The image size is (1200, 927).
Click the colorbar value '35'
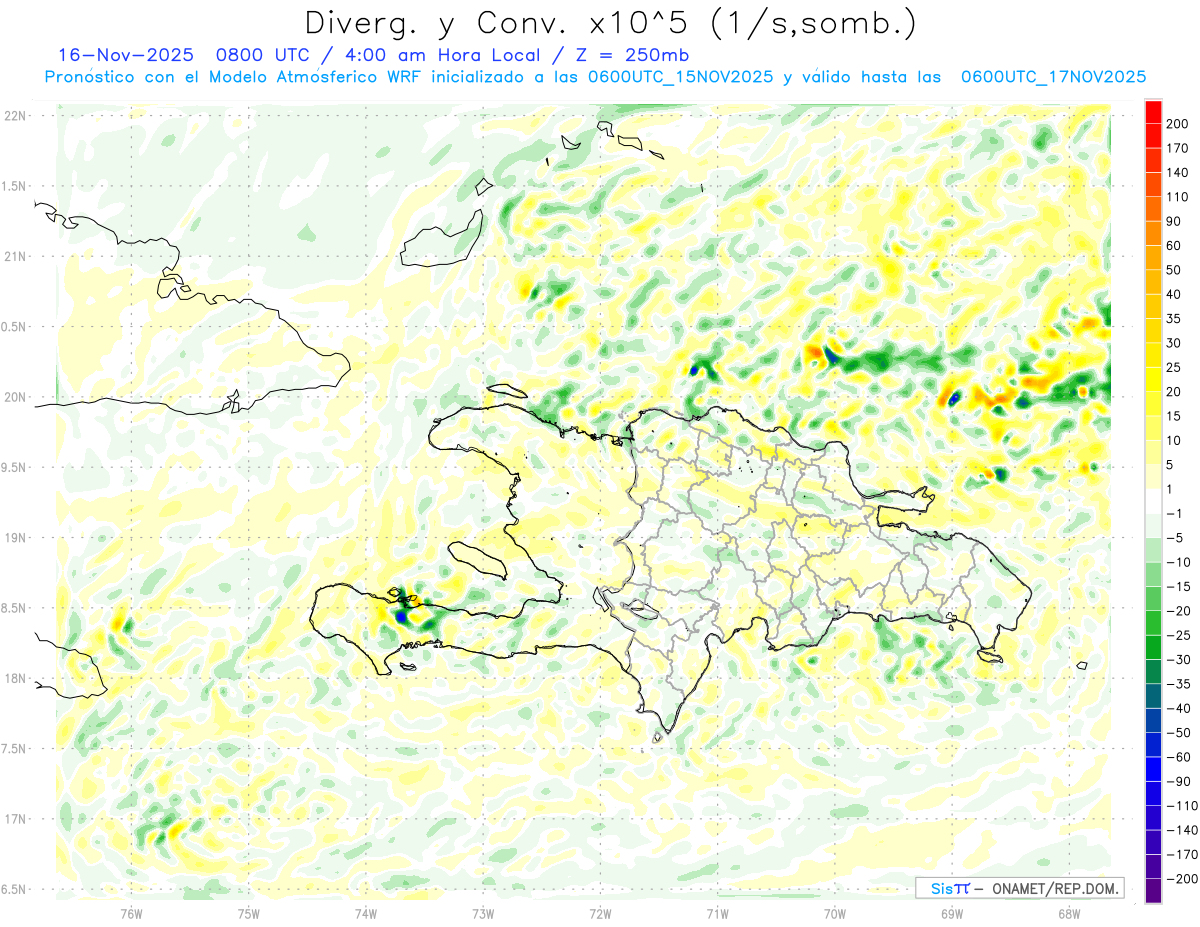[x=1174, y=319]
